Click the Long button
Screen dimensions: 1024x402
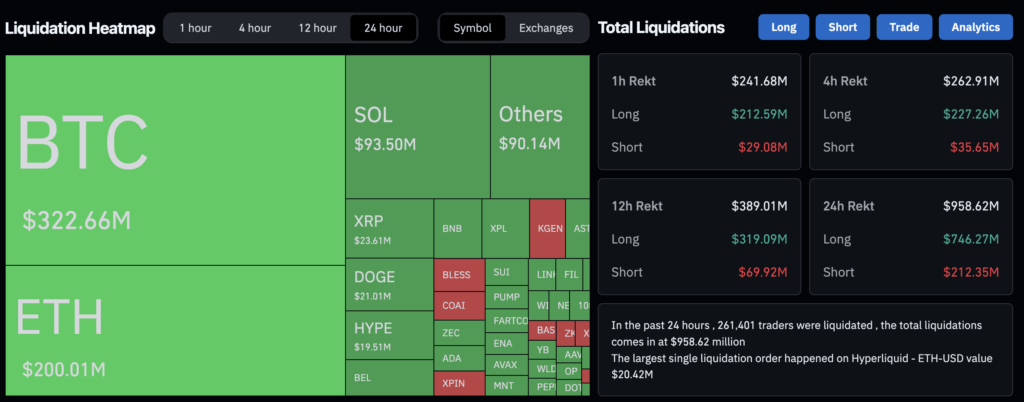(784, 27)
